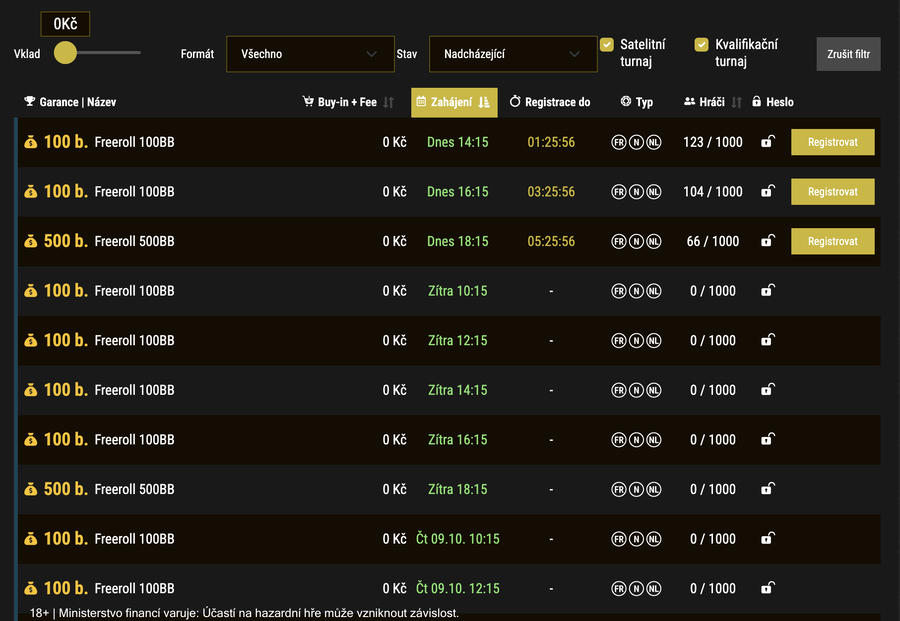900x621 pixels.
Task: Click the padlock icon beside Heslo header
Action: coord(757,102)
